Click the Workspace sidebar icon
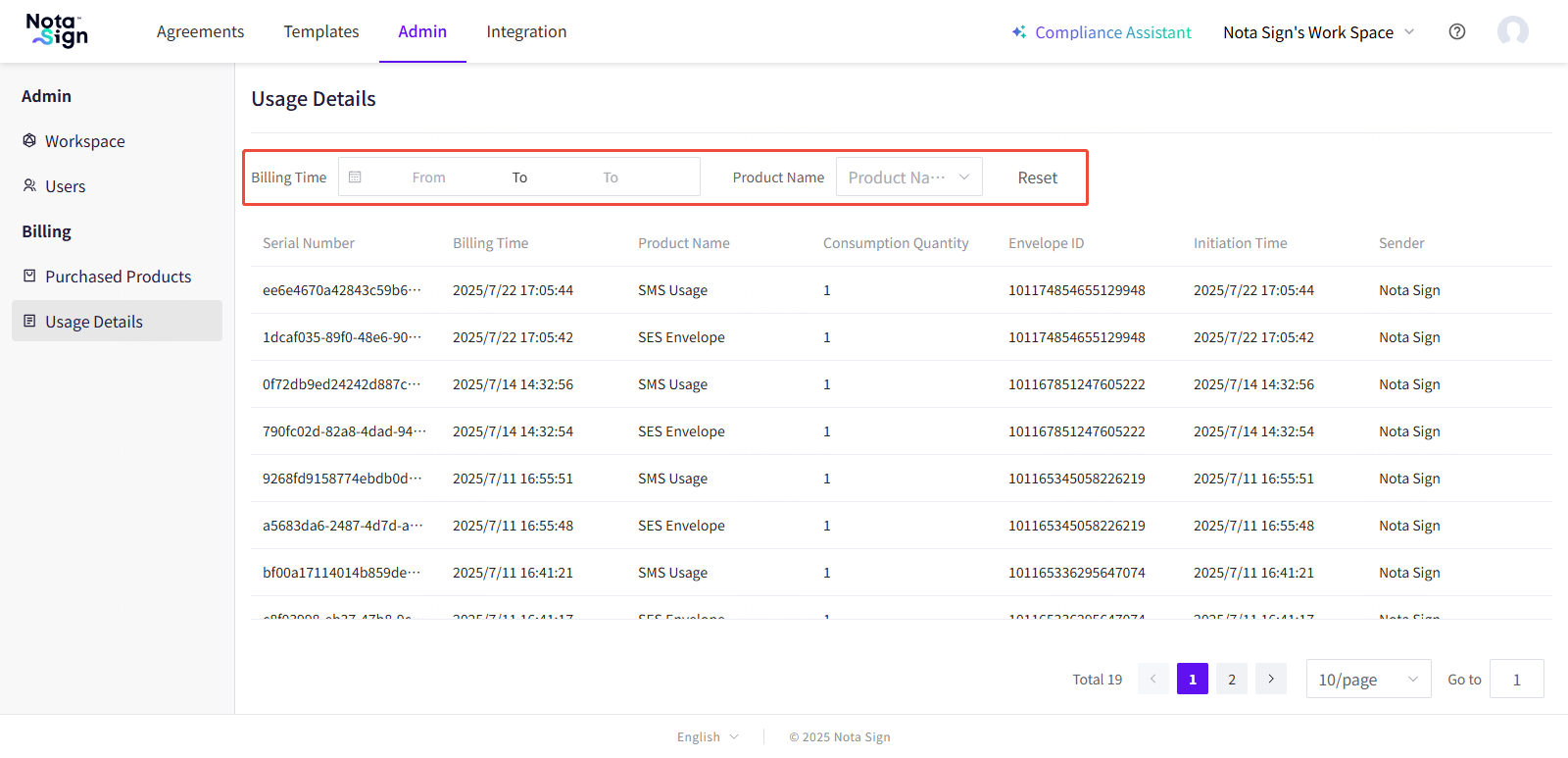This screenshot has width=1568, height=758. pyautogui.click(x=29, y=141)
